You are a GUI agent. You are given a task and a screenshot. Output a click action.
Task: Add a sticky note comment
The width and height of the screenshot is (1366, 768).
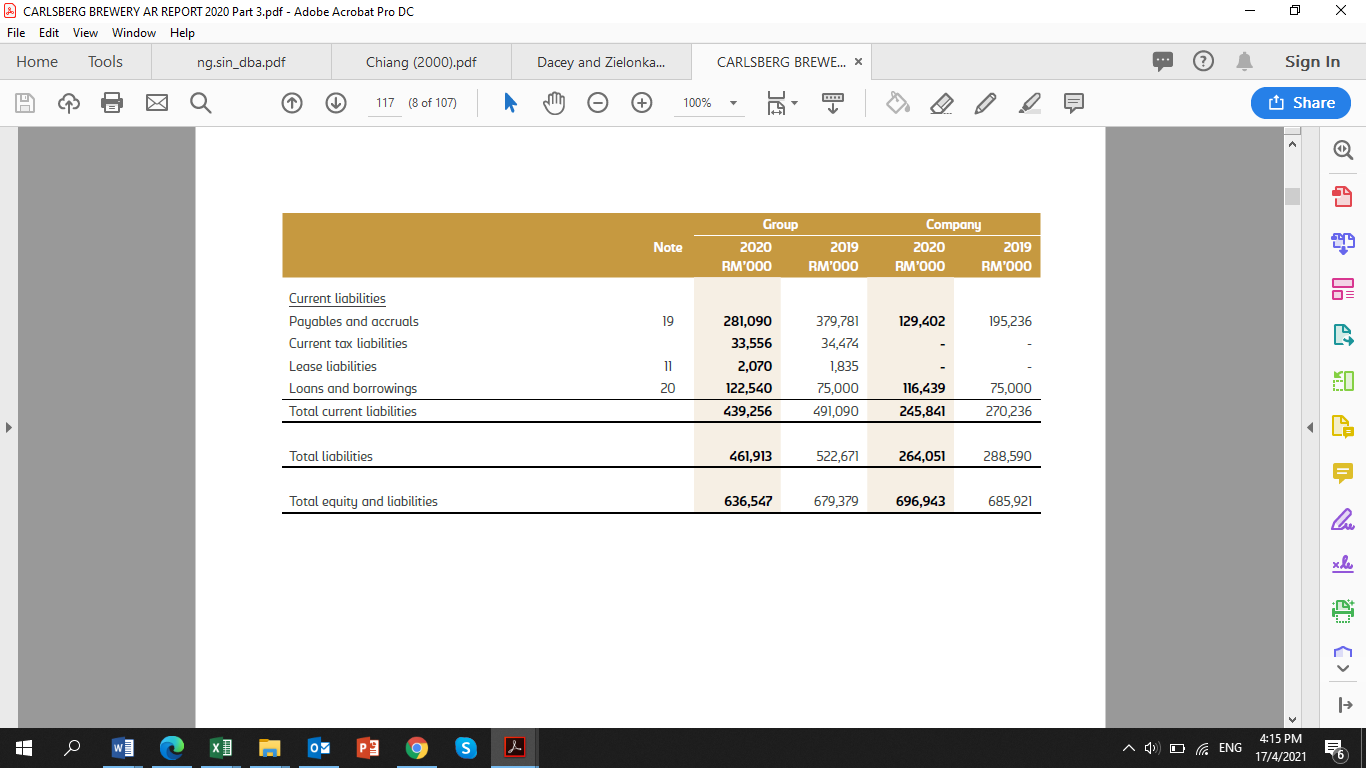(1074, 103)
